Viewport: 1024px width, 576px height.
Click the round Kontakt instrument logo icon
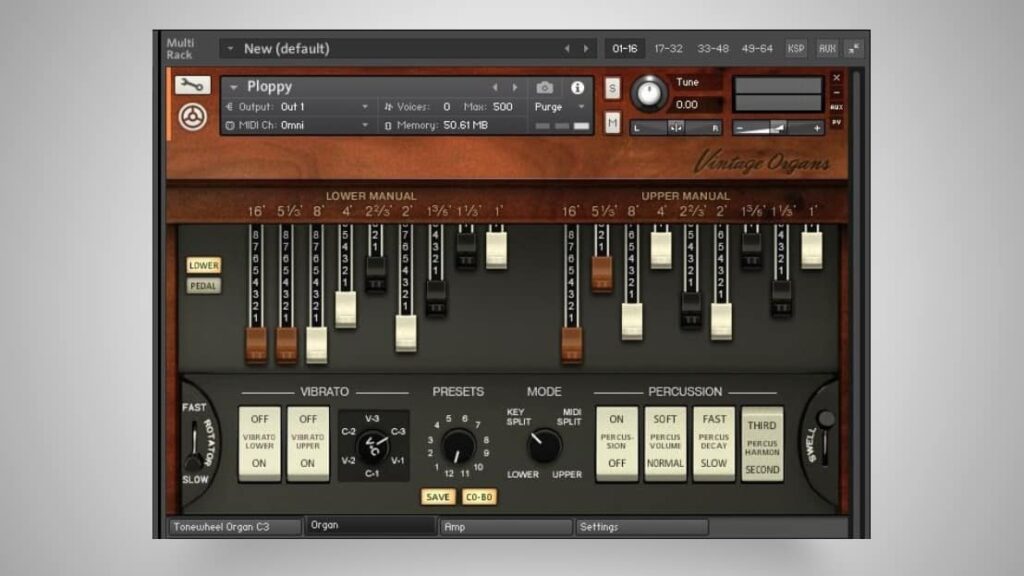point(192,117)
